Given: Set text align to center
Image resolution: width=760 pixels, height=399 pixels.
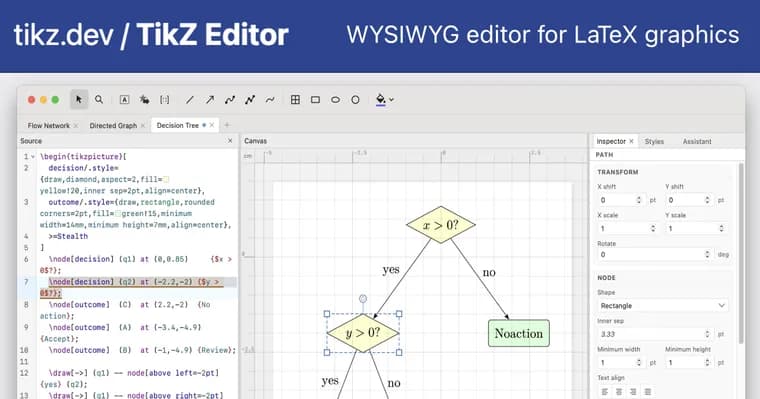Looking at the screenshot, I should coord(619,391).
